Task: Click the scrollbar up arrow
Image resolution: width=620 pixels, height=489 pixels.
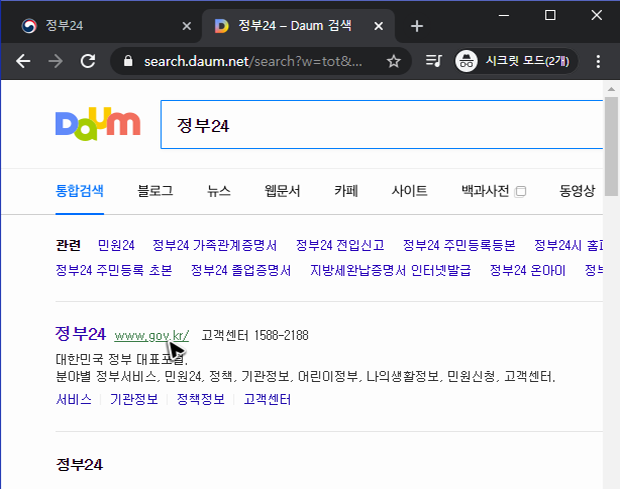Action: (x=611, y=89)
